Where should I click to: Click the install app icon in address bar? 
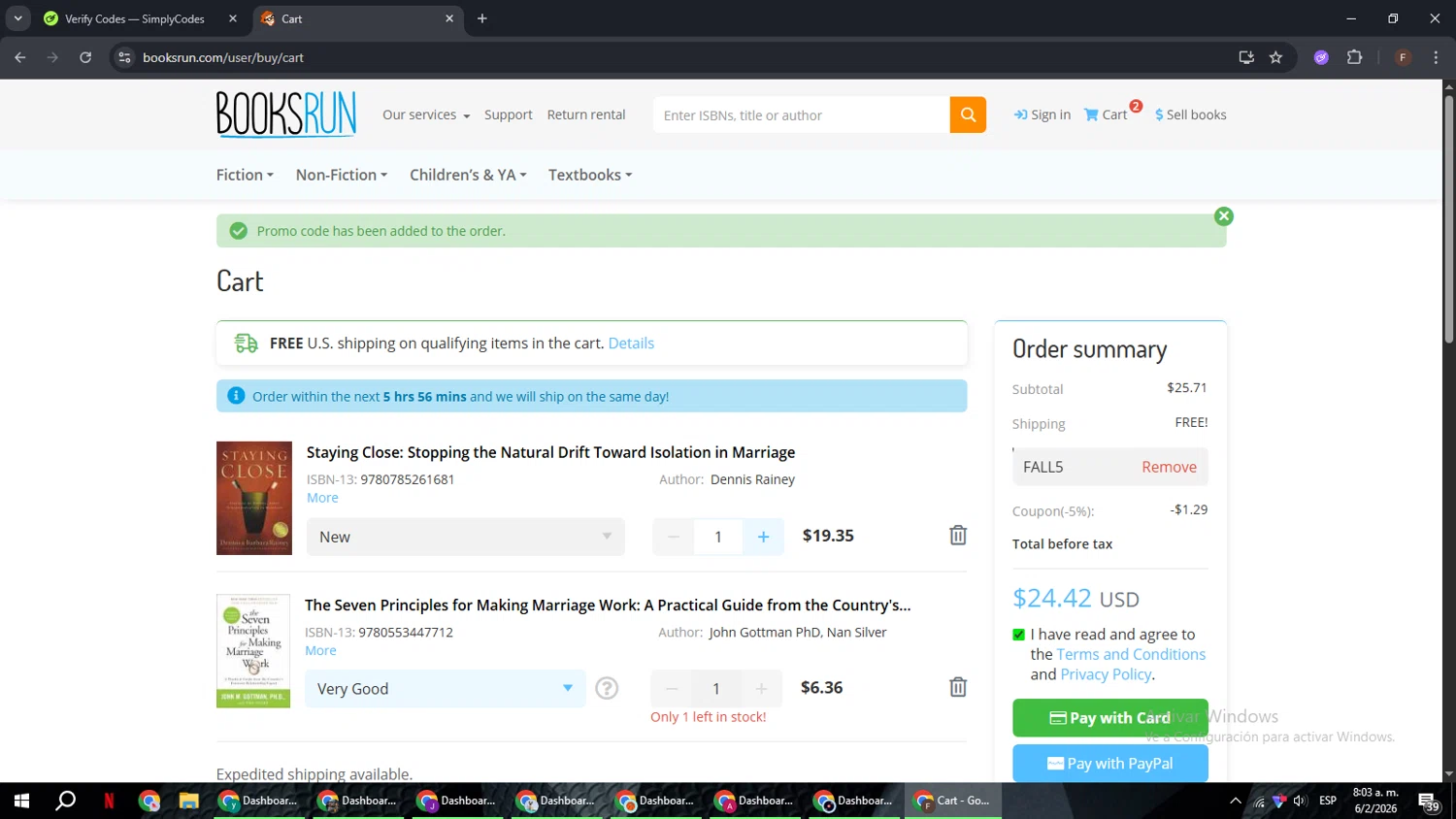click(1246, 57)
